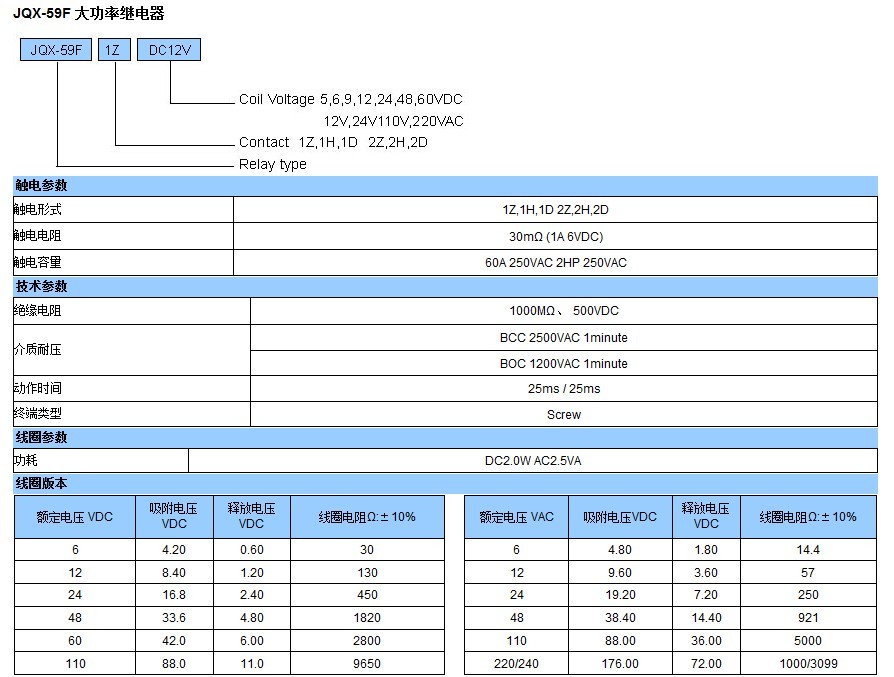Click the JQX-59F model code box

coord(56,50)
